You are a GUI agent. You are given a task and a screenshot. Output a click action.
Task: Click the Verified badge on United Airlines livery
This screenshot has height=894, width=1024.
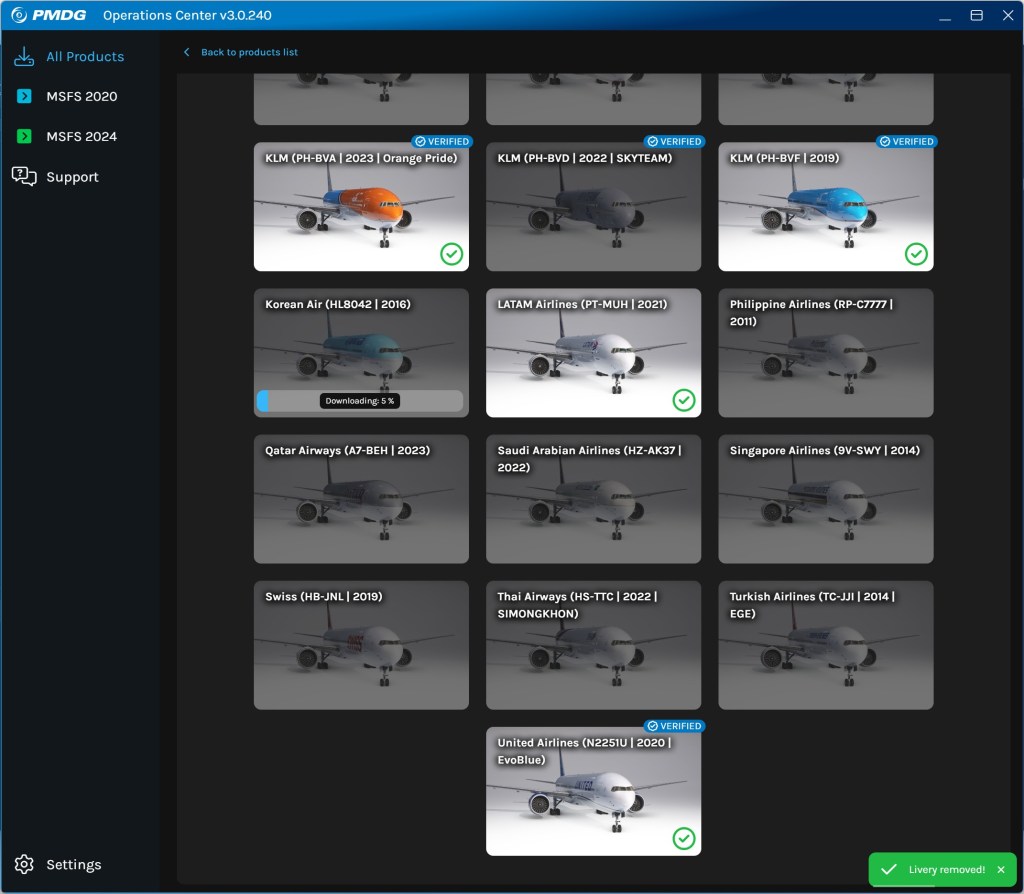click(673, 726)
